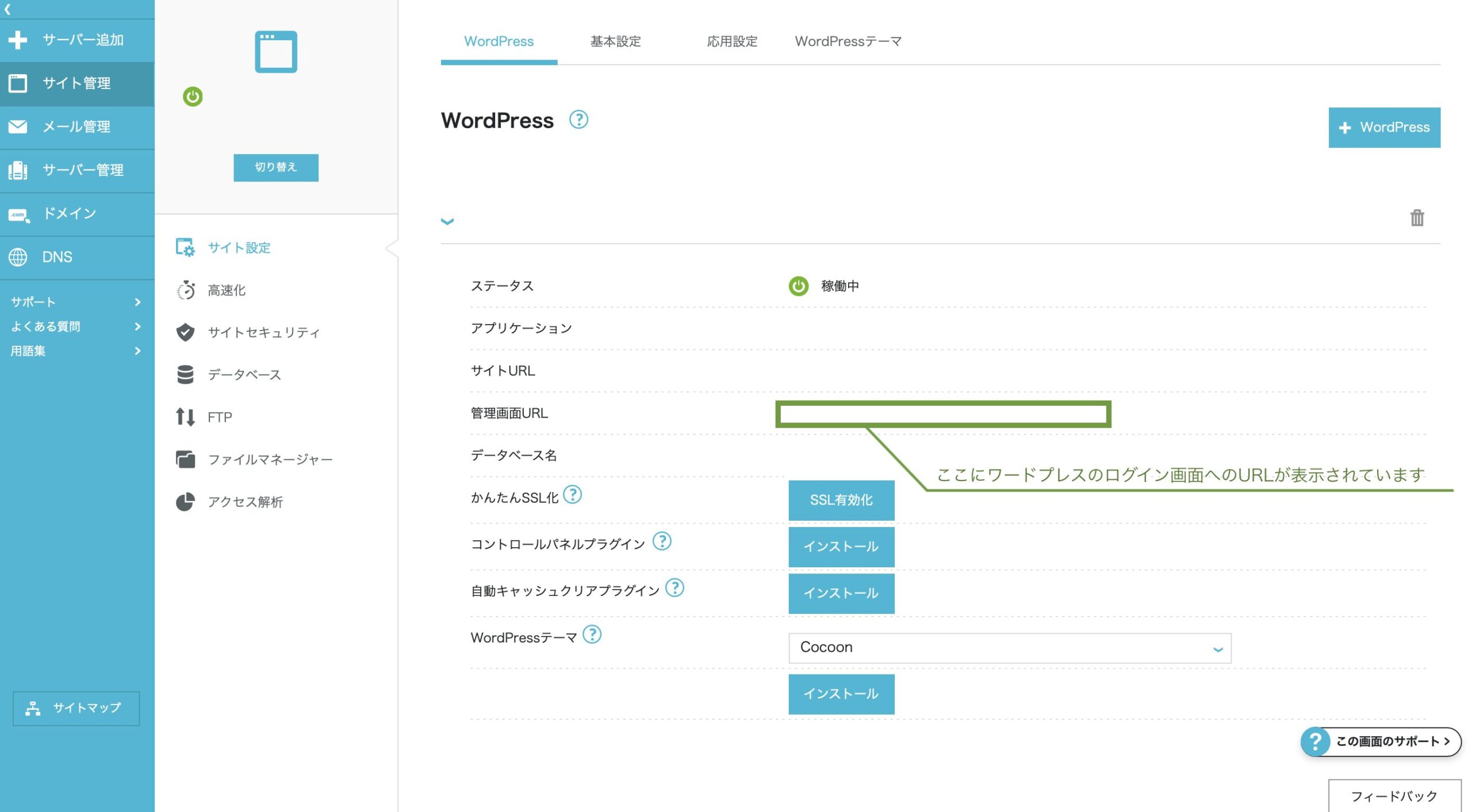Open サーバー管理 in the sidebar
Screen dimensions: 1472x812
77,170
